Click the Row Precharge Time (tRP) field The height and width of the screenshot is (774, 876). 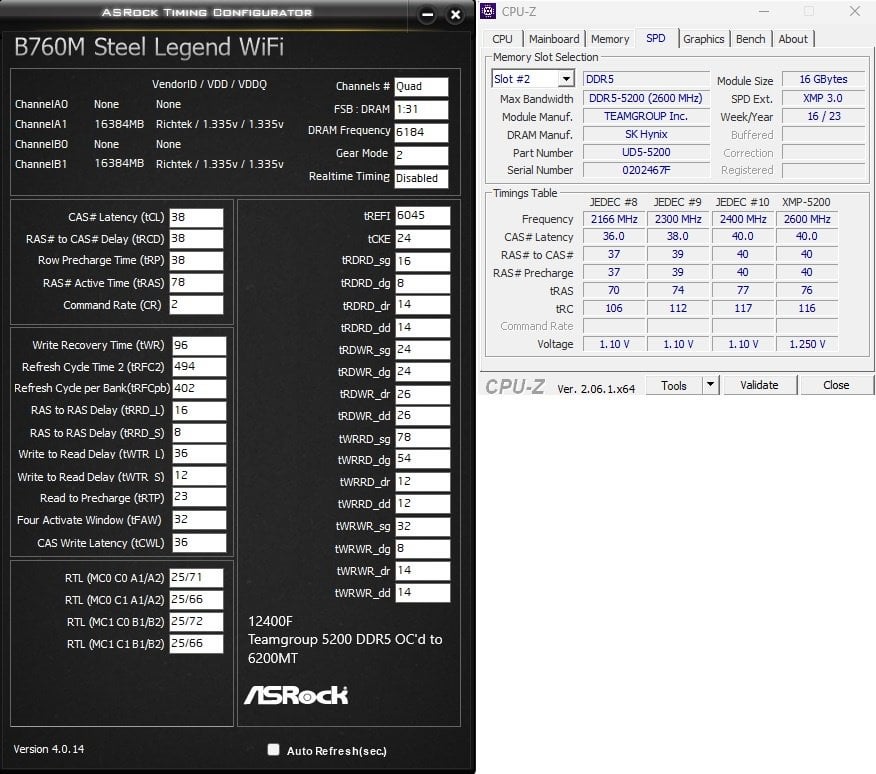click(x=196, y=260)
